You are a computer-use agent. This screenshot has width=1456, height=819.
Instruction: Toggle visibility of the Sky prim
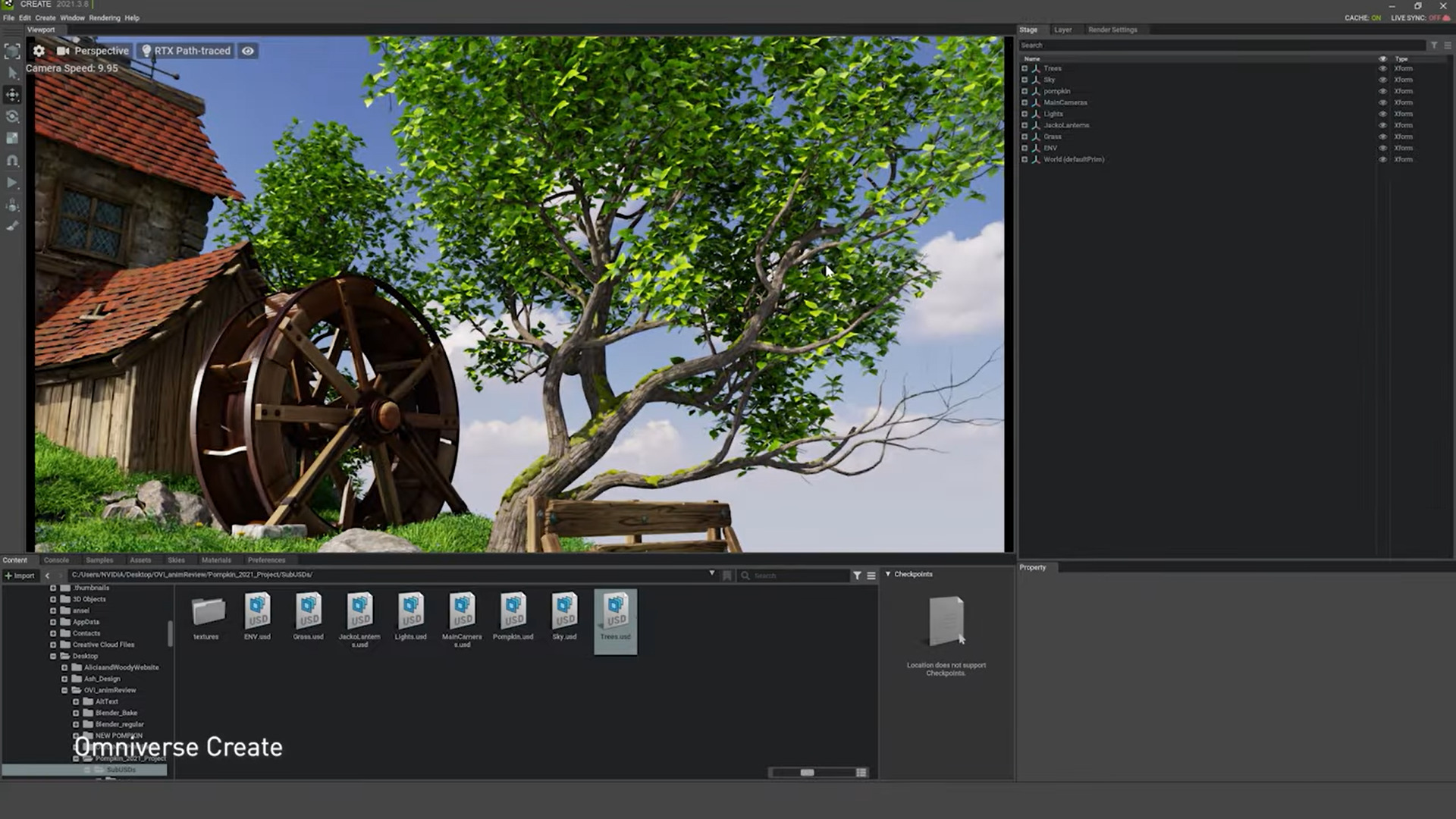click(x=1382, y=80)
